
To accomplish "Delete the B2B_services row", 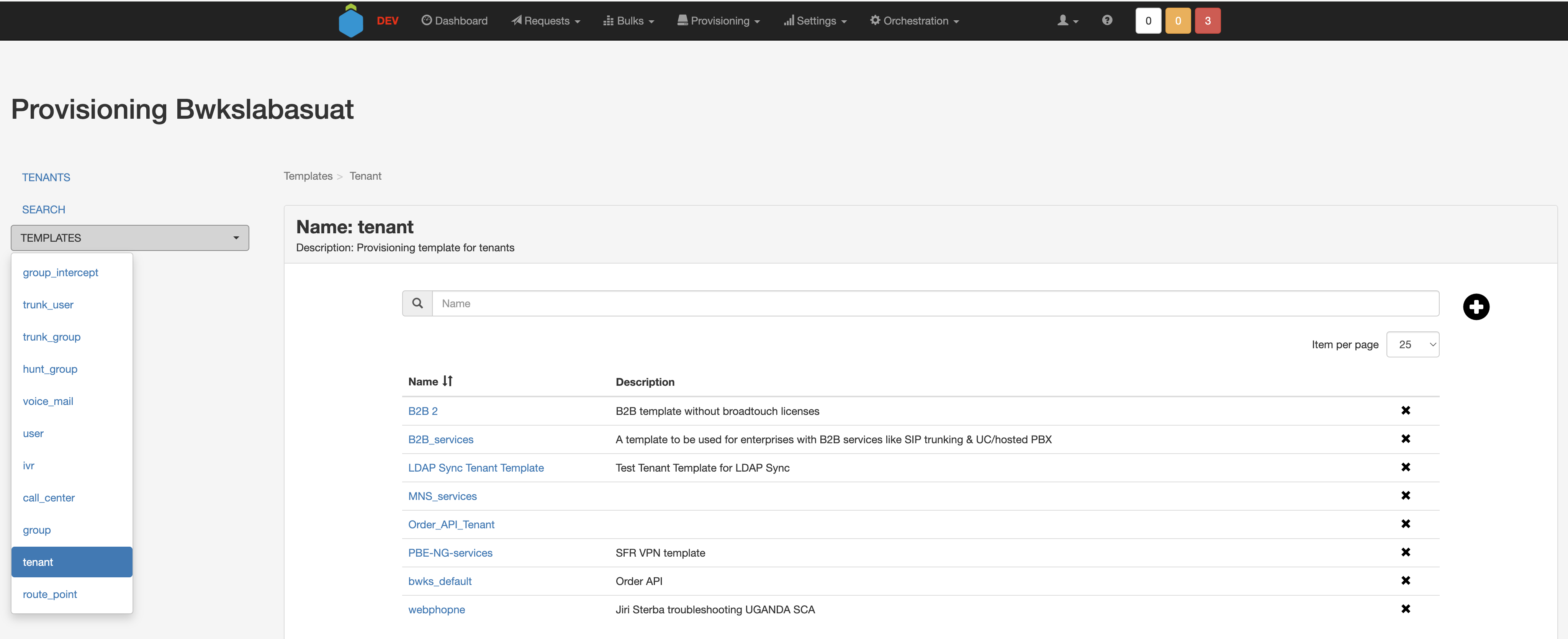I will (1406, 439).
